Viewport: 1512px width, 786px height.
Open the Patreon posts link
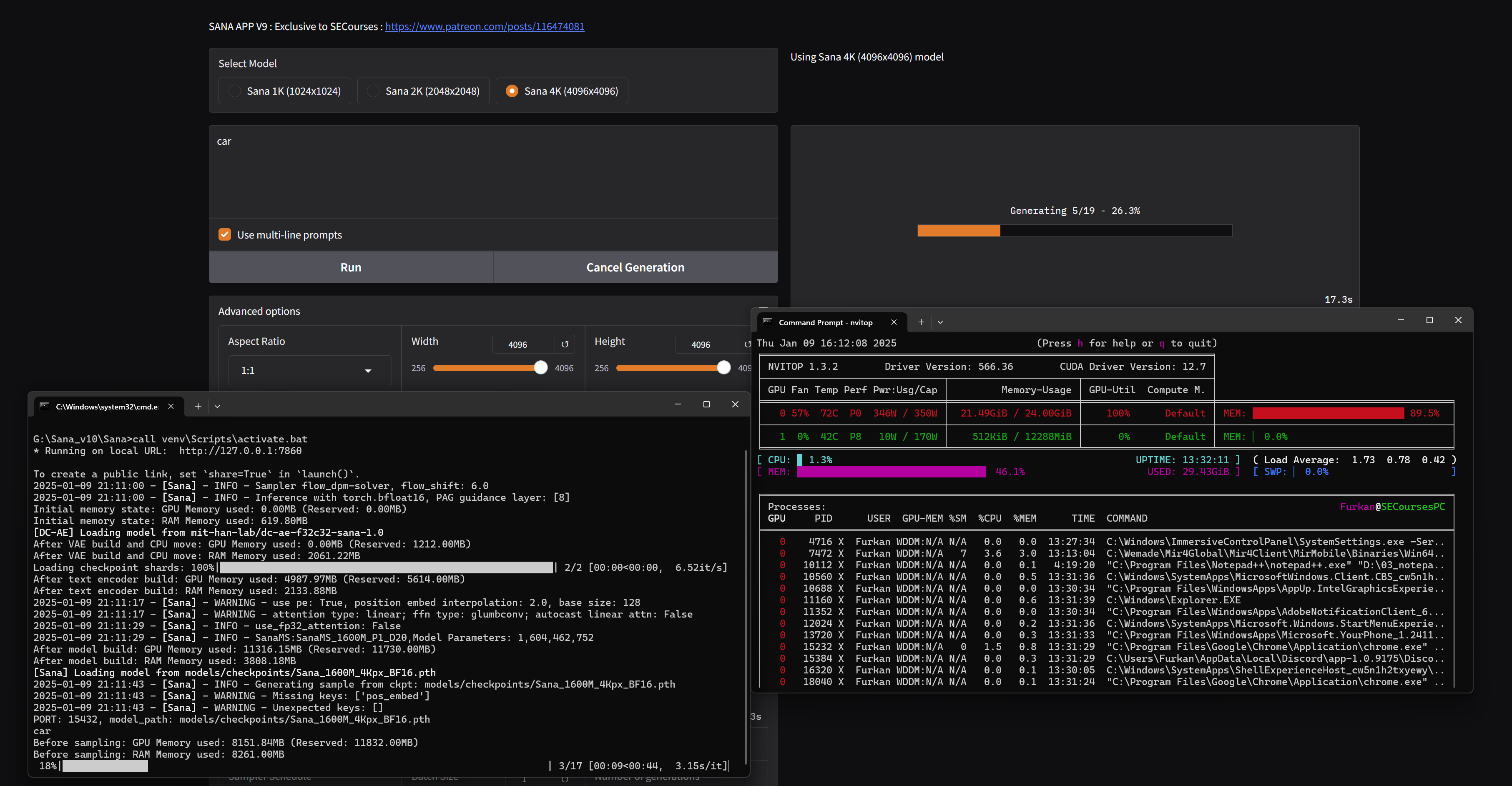[484, 26]
